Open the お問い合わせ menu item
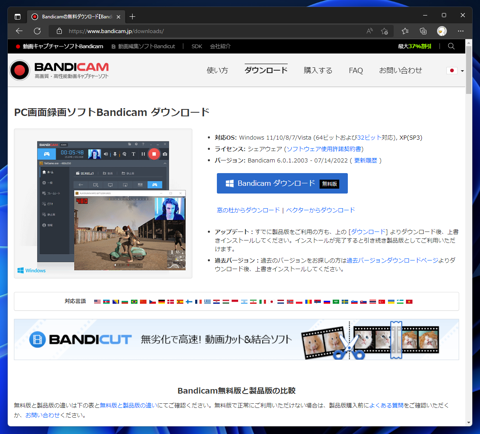Viewport: 480px width, 434px height. [x=400, y=70]
